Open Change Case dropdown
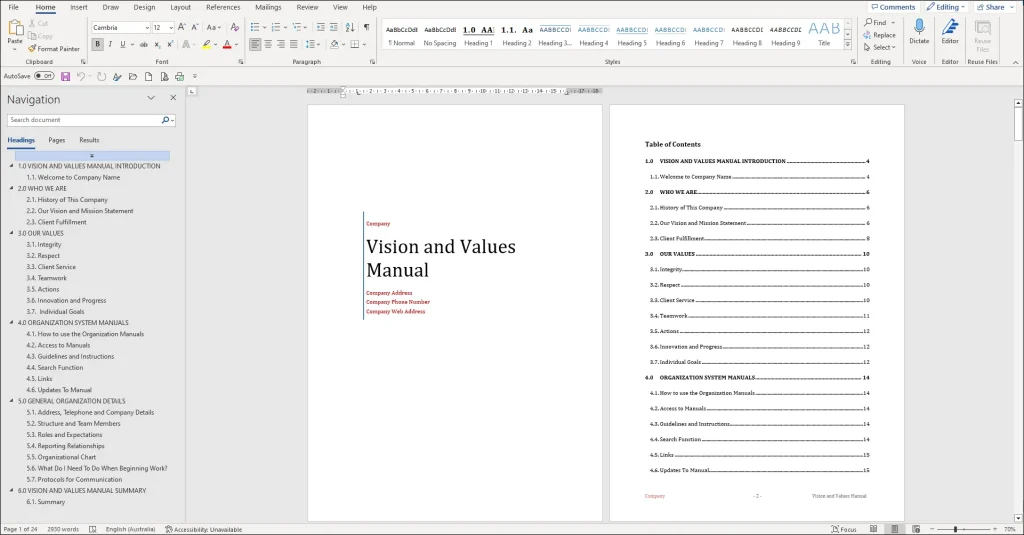1024x535 pixels. pos(214,27)
